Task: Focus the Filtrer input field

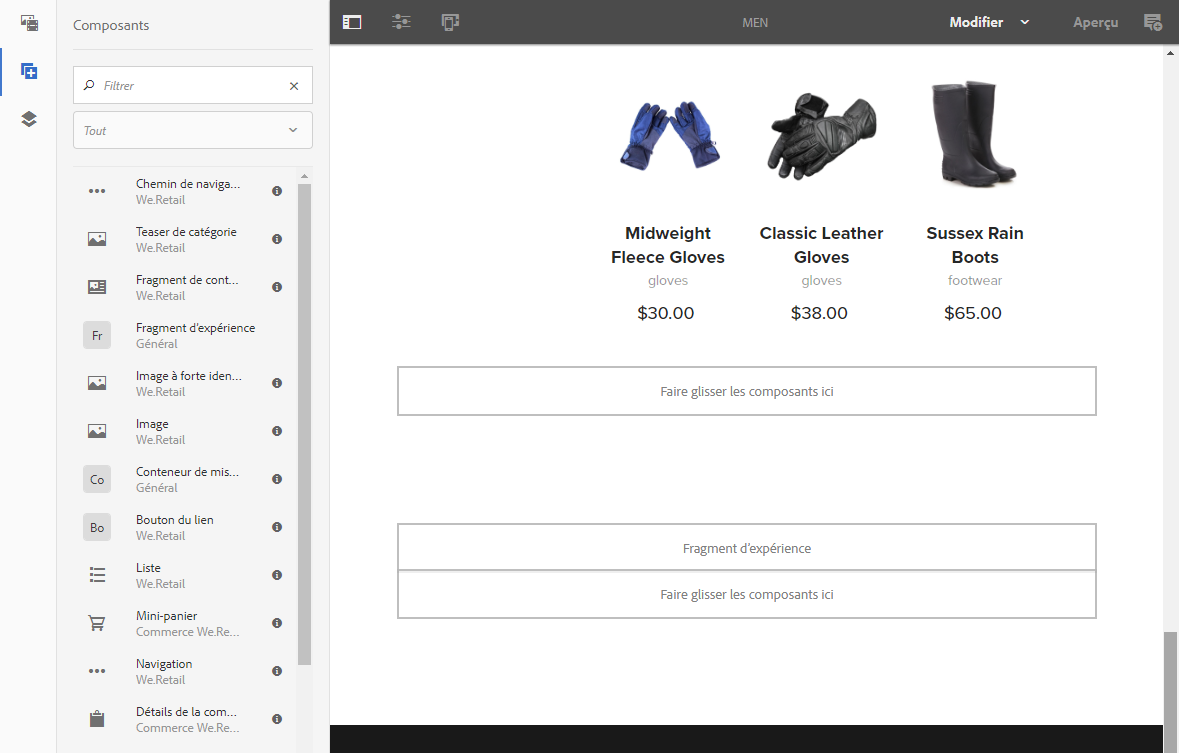Action: point(193,86)
